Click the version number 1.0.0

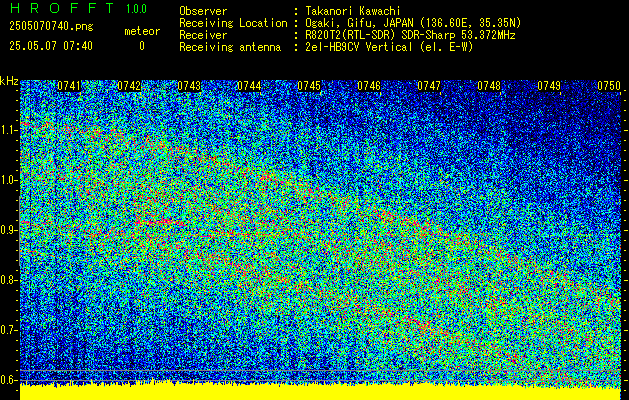tap(136, 8)
